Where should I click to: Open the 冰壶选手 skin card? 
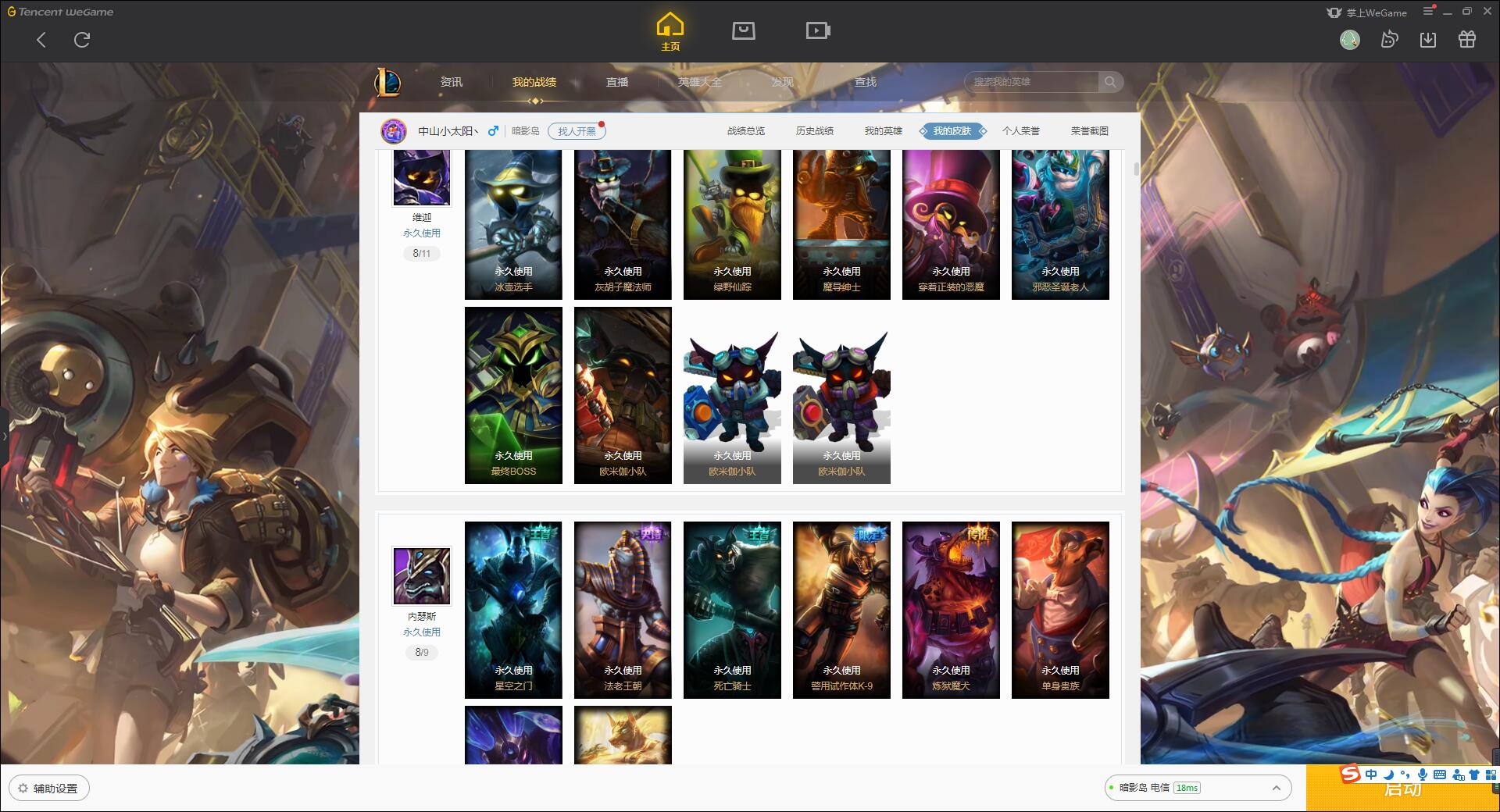click(513, 224)
